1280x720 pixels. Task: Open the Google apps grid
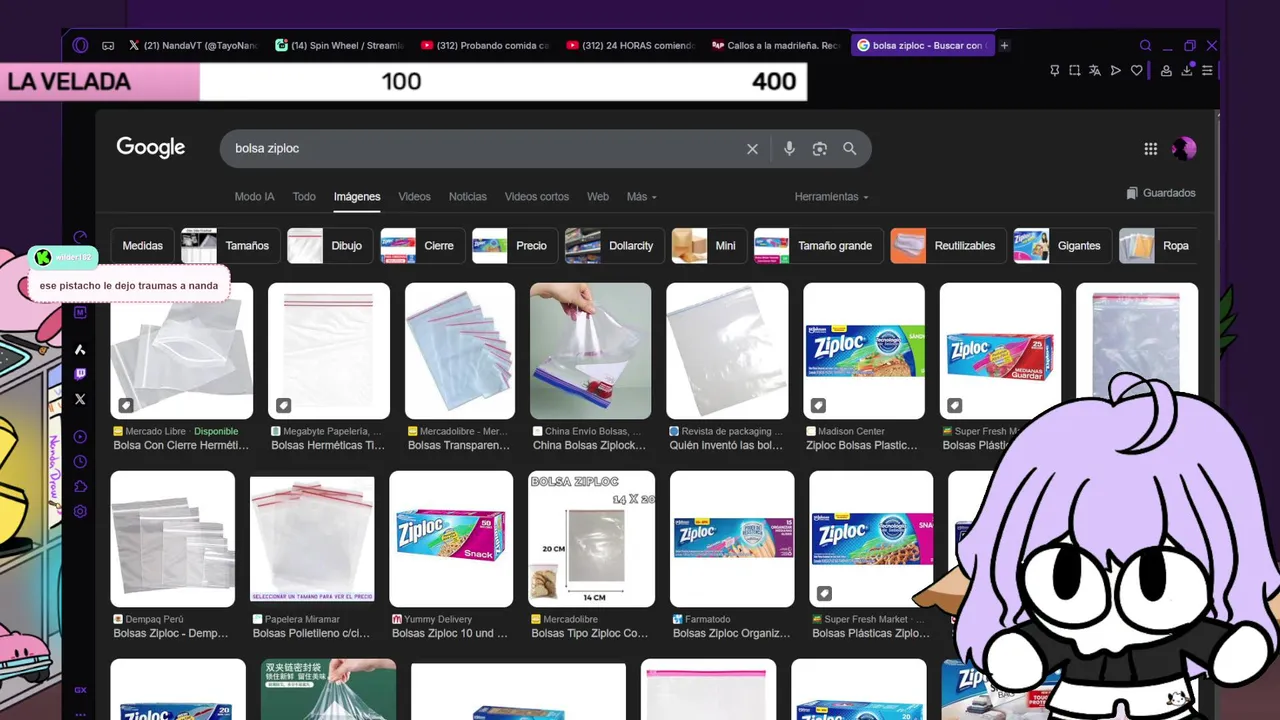pos(1150,149)
